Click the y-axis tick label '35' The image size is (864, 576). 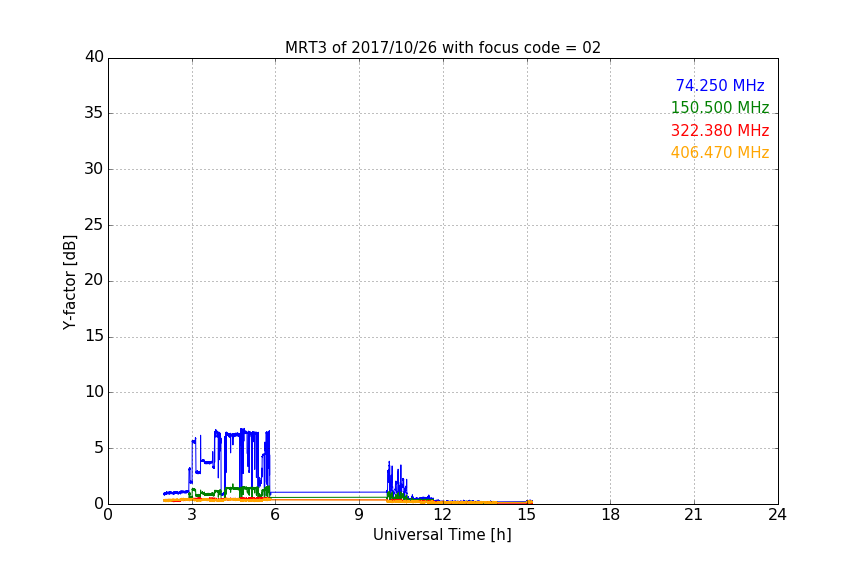[x=94, y=112]
